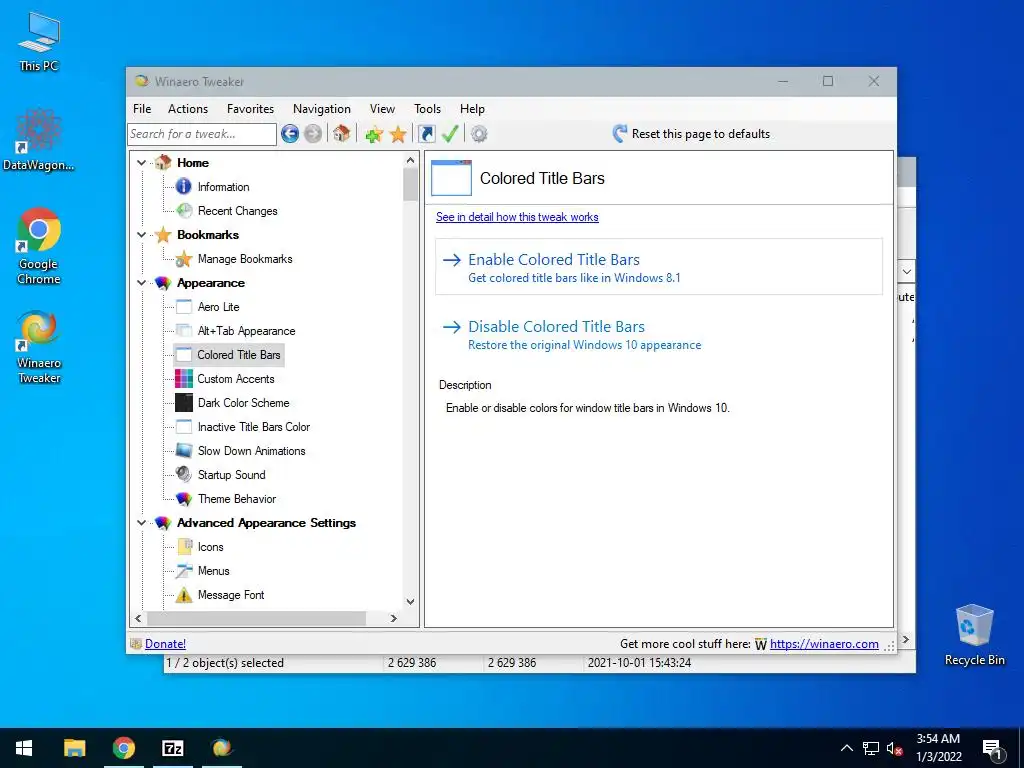Click the Information tree icon
Viewport: 1024px width, 768px height.
[184, 187]
